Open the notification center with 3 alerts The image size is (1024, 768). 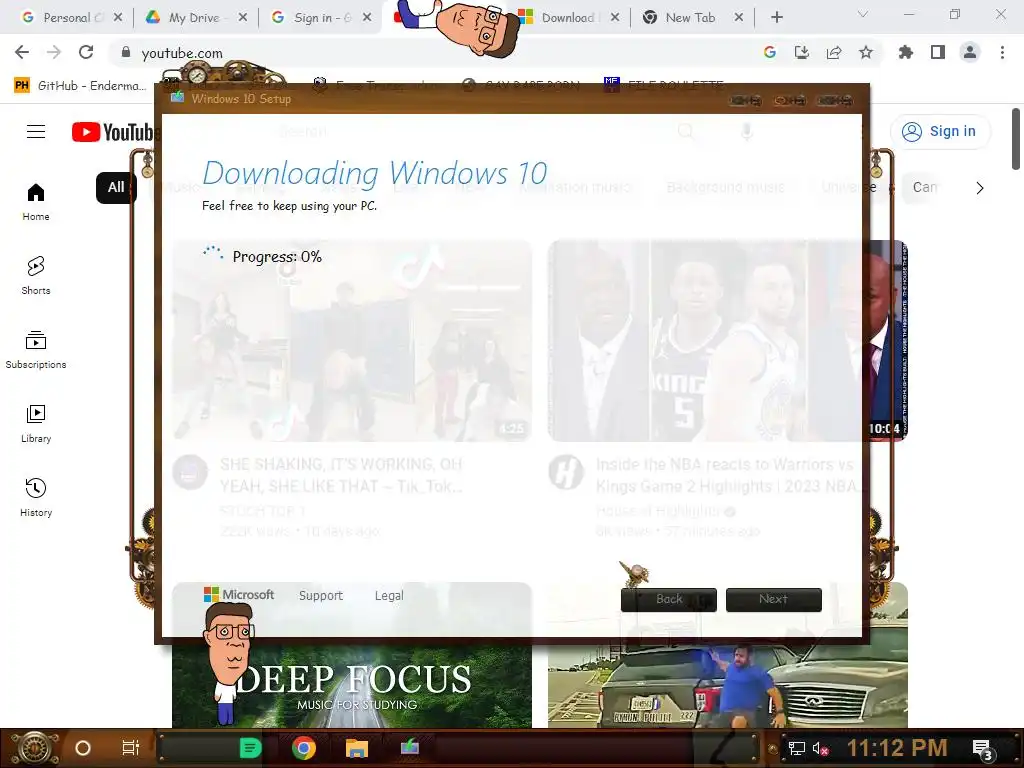click(x=982, y=750)
